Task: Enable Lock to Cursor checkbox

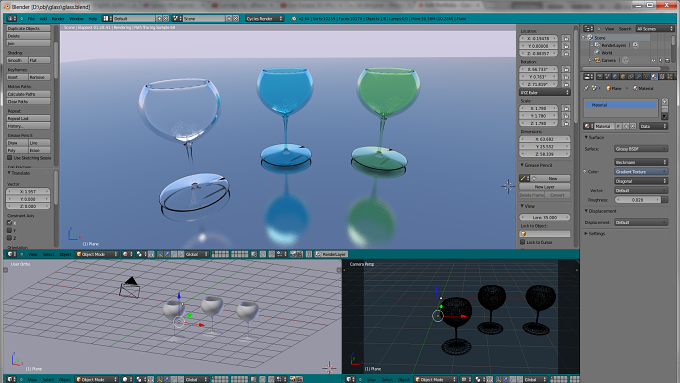Action: point(523,242)
